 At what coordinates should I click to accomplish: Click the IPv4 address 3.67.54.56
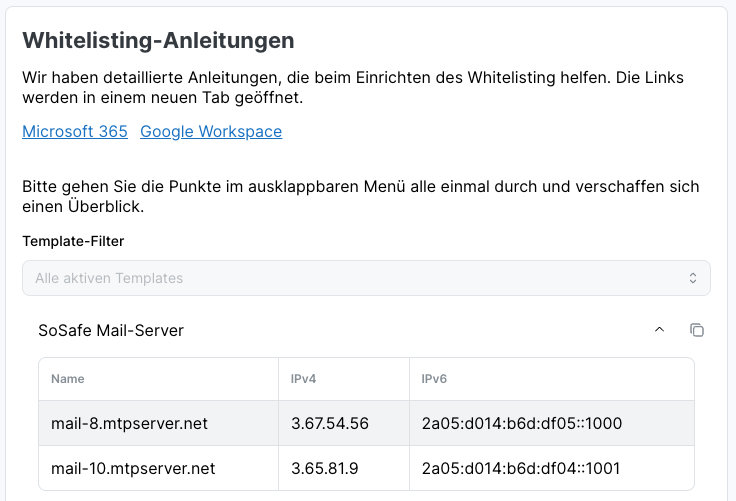pyautogui.click(x=330, y=424)
